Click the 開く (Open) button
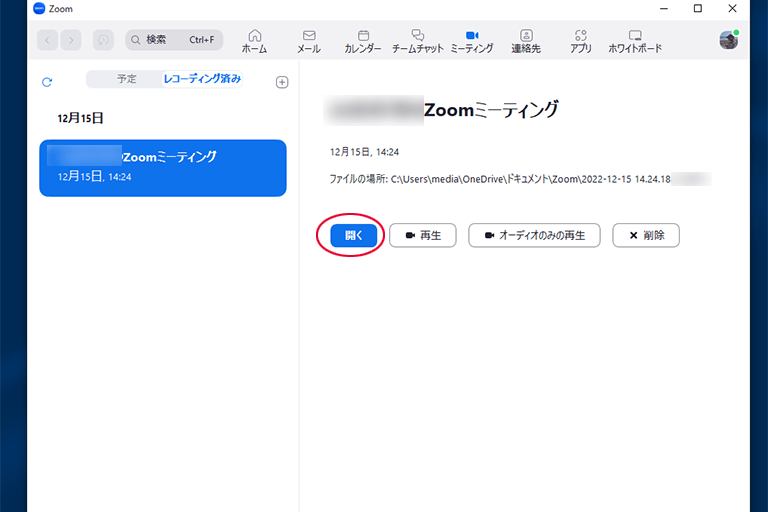 click(x=354, y=235)
